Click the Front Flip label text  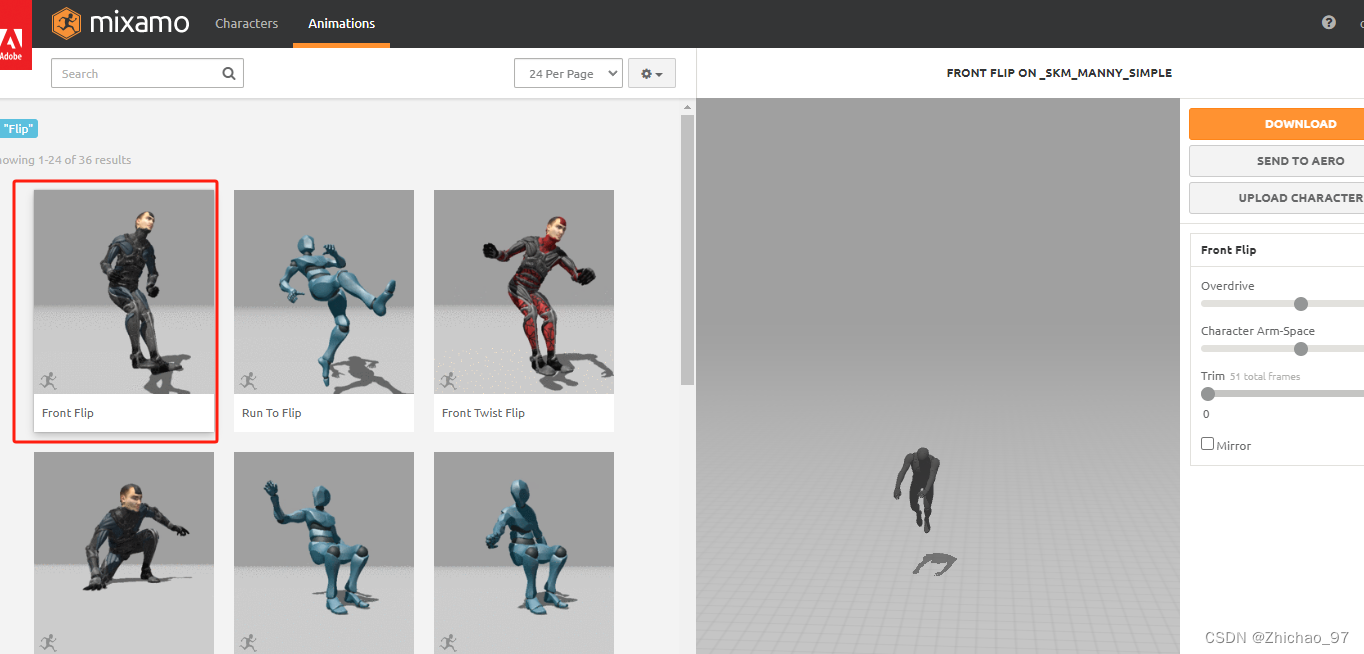[68, 413]
